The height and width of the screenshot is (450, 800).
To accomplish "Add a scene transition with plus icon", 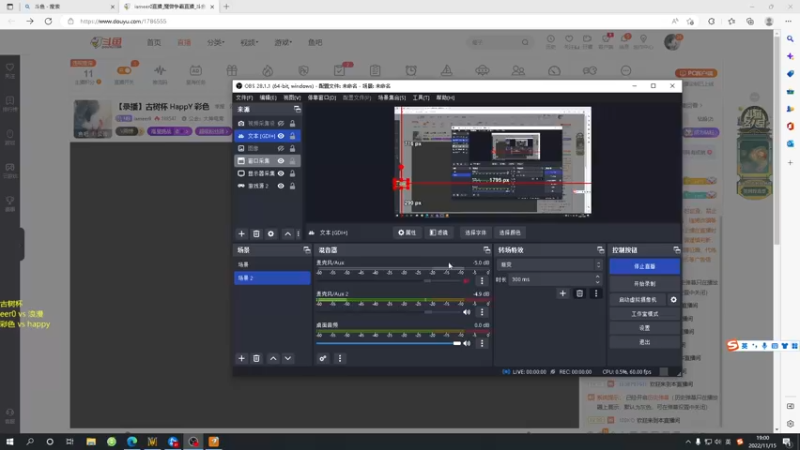I will [563, 293].
